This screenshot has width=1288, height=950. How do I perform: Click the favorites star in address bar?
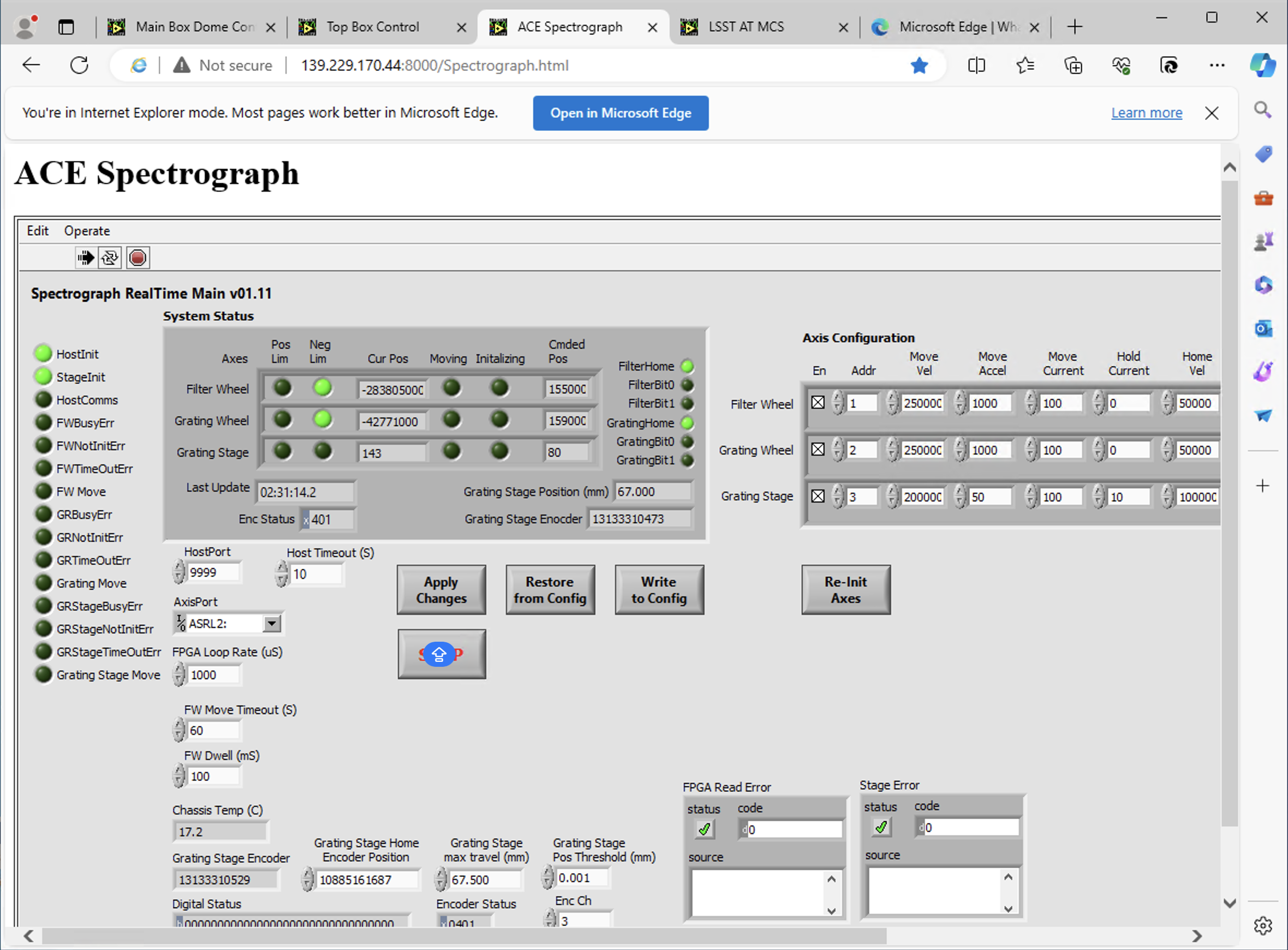pos(920,65)
